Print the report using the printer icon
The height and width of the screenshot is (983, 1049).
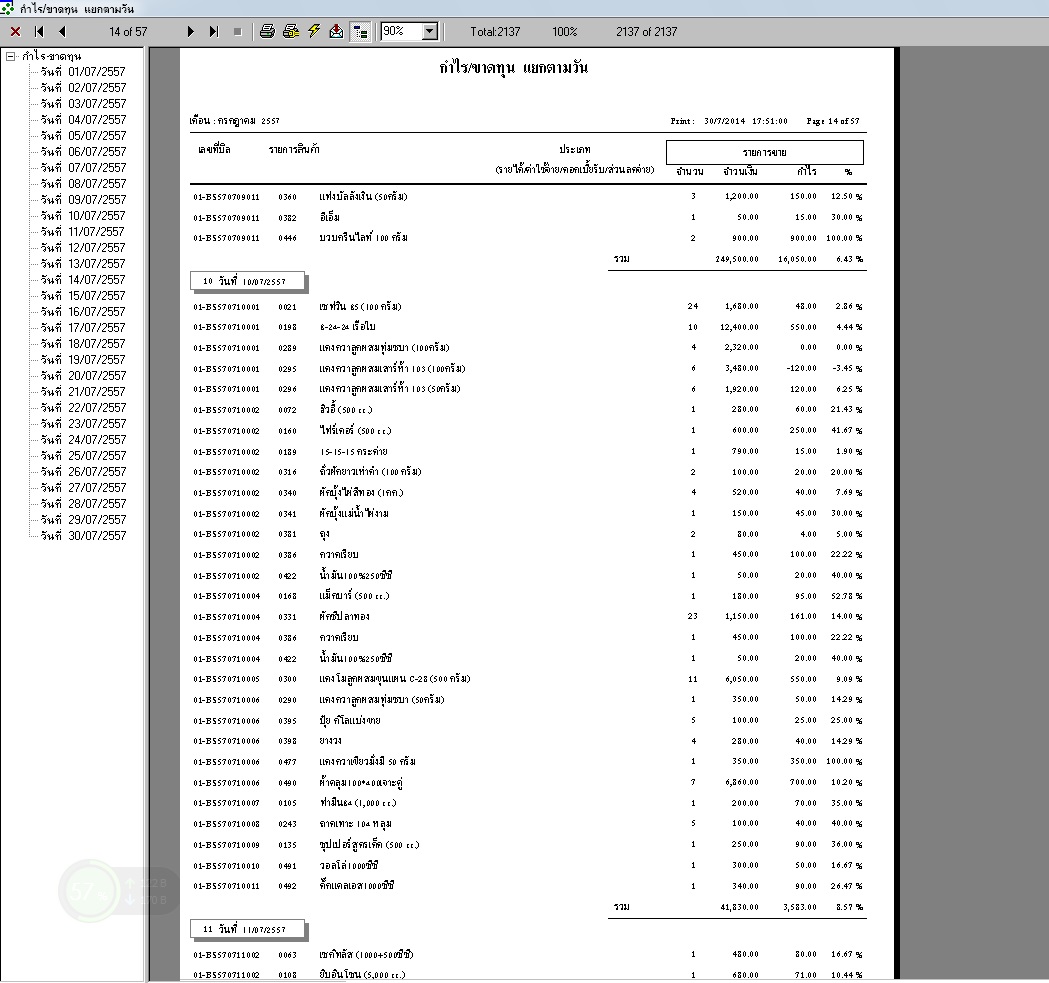(268, 31)
